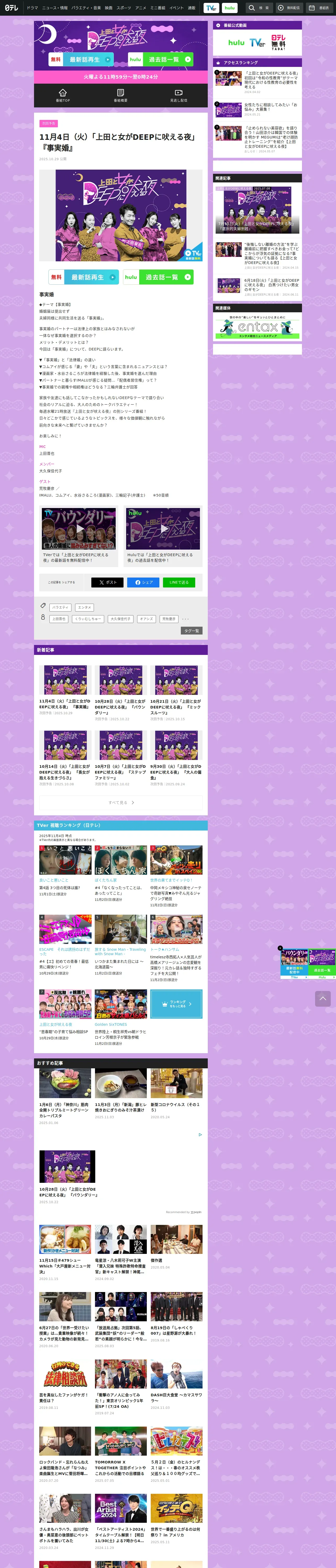Open the hulu icon in header

pos(229,8)
